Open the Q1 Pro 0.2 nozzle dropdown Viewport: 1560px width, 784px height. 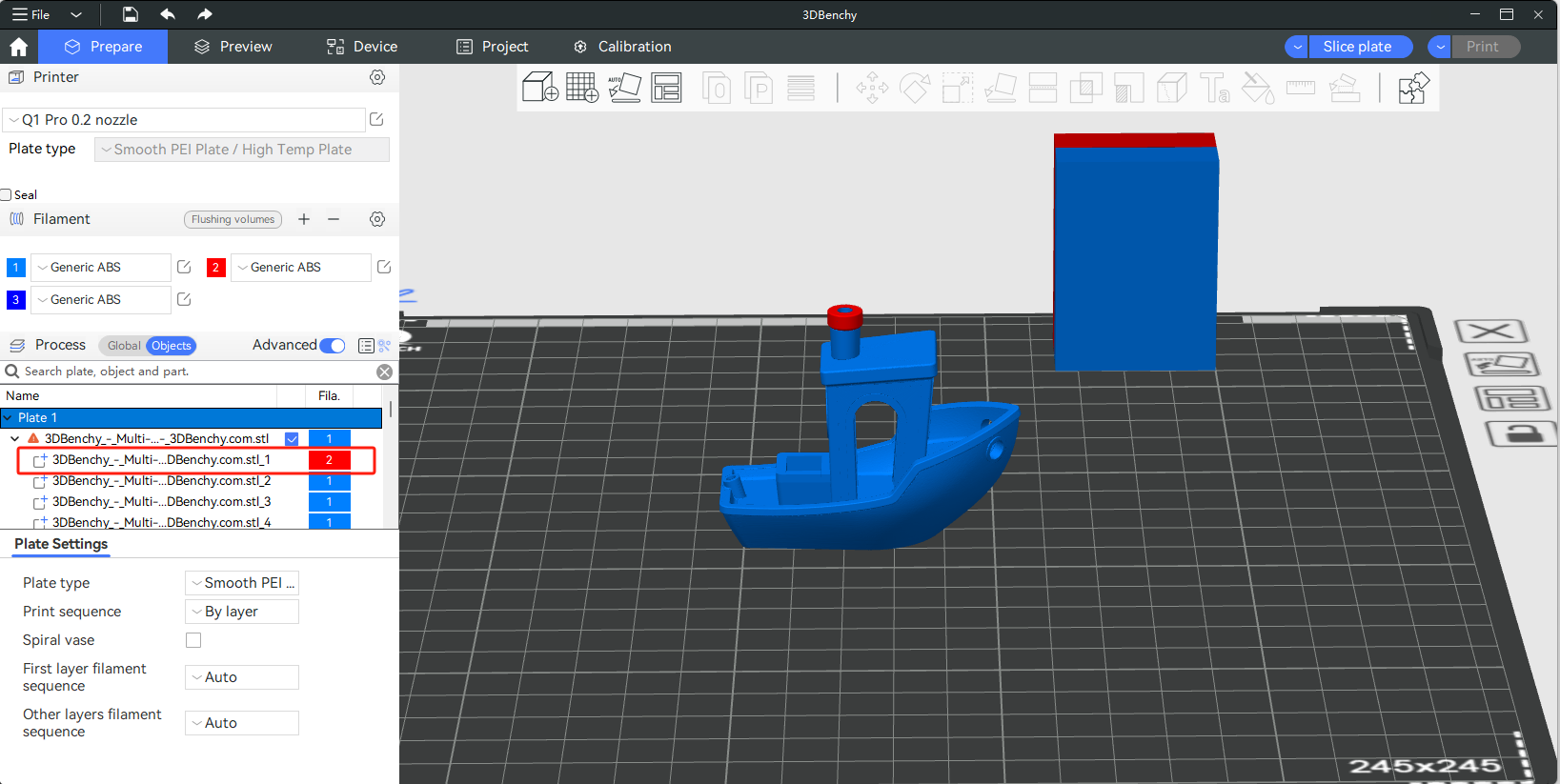(184, 120)
